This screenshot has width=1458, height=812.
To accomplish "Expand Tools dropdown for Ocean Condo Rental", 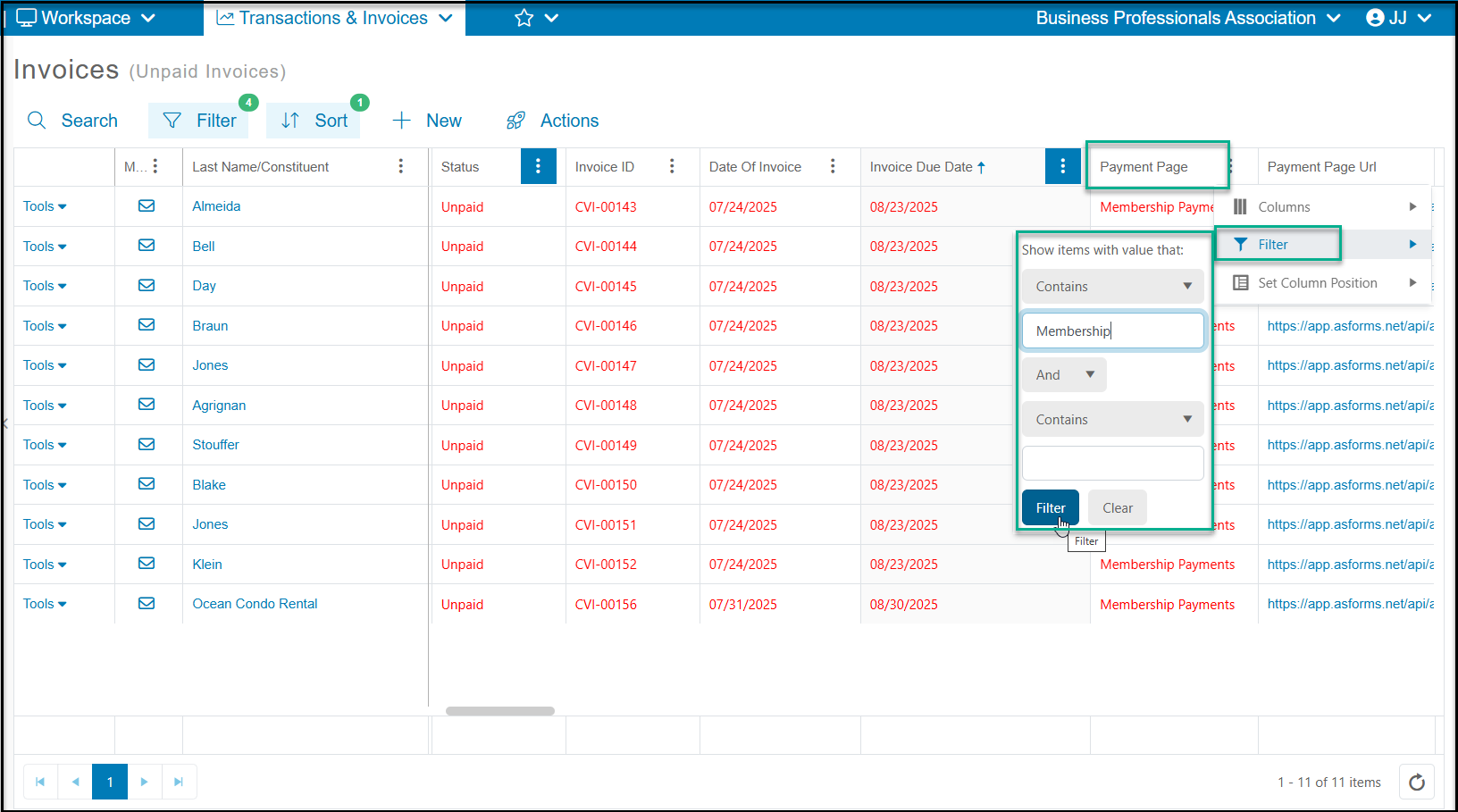I will tap(45, 604).
